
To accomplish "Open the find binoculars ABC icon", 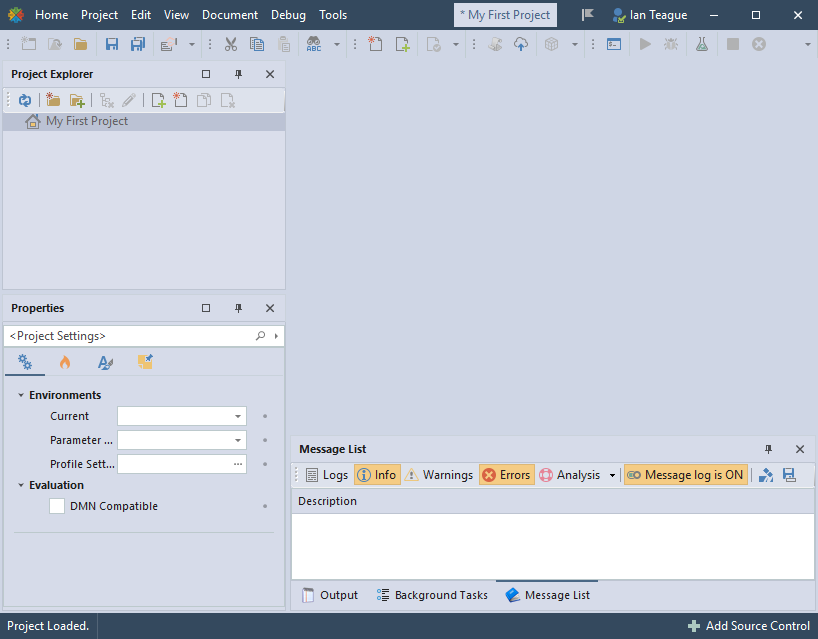I will (x=314, y=44).
